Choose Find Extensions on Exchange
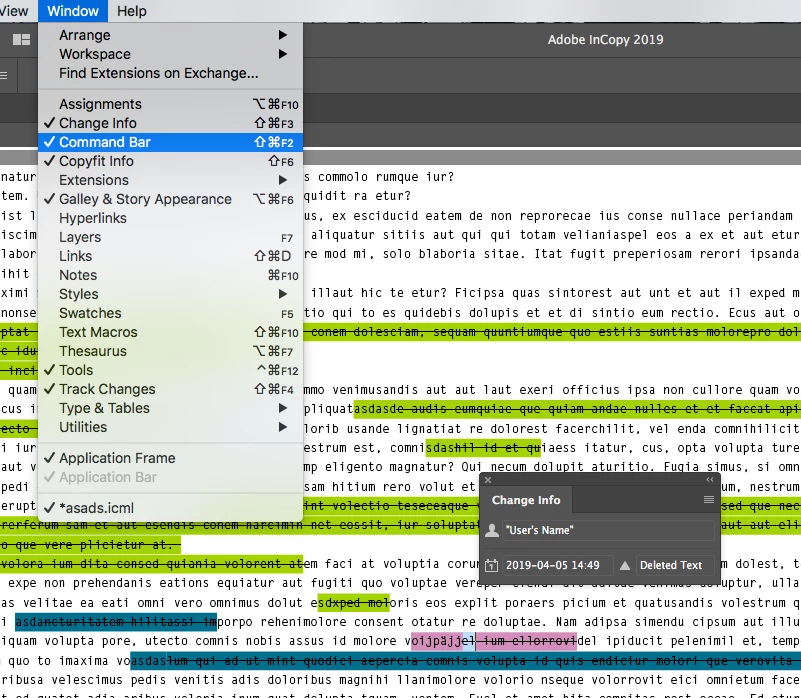This screenshot has width=801, height=698. [x=170, y=73]
